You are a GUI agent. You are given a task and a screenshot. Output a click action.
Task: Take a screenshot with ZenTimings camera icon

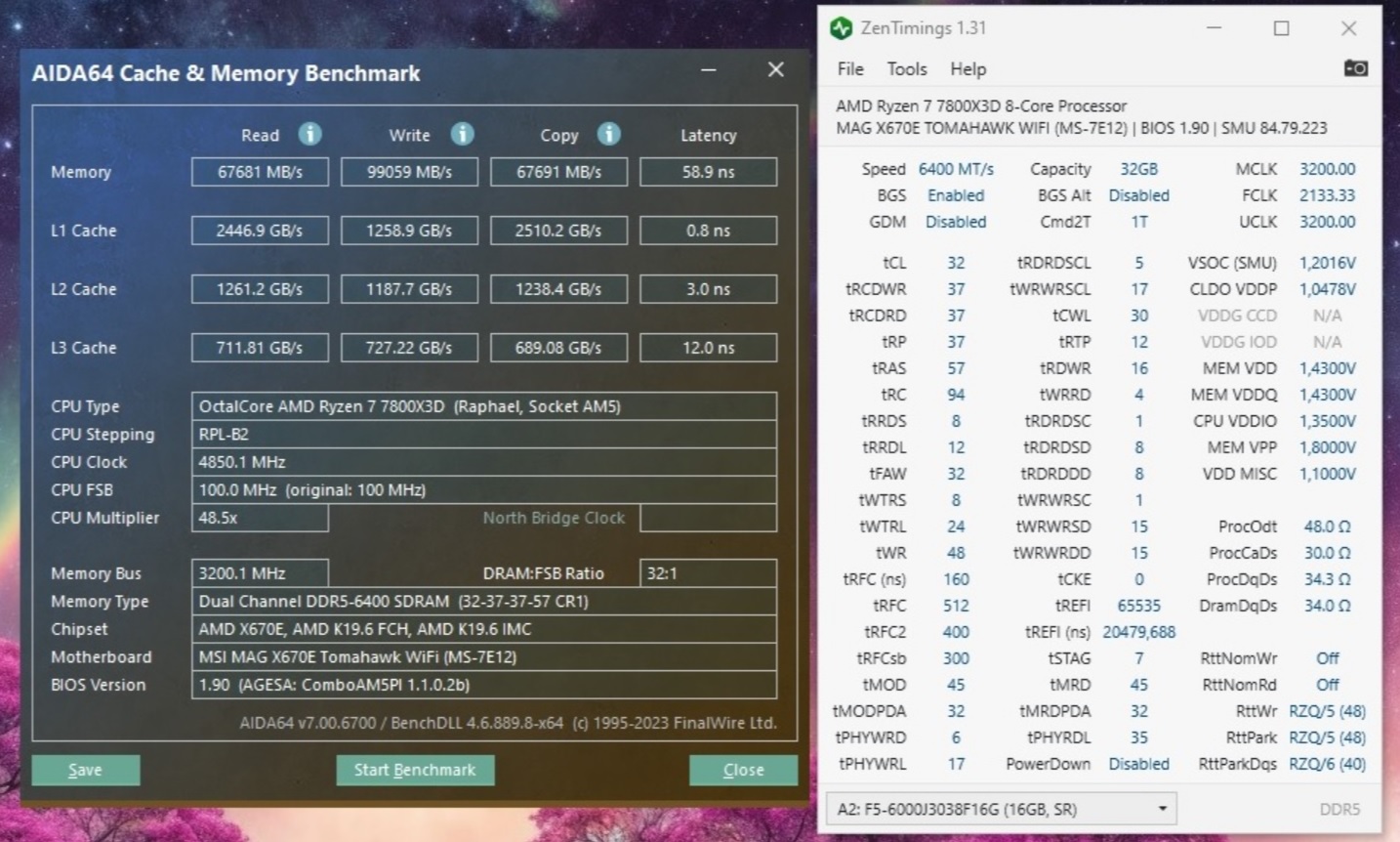click(x=1355, y=68)
